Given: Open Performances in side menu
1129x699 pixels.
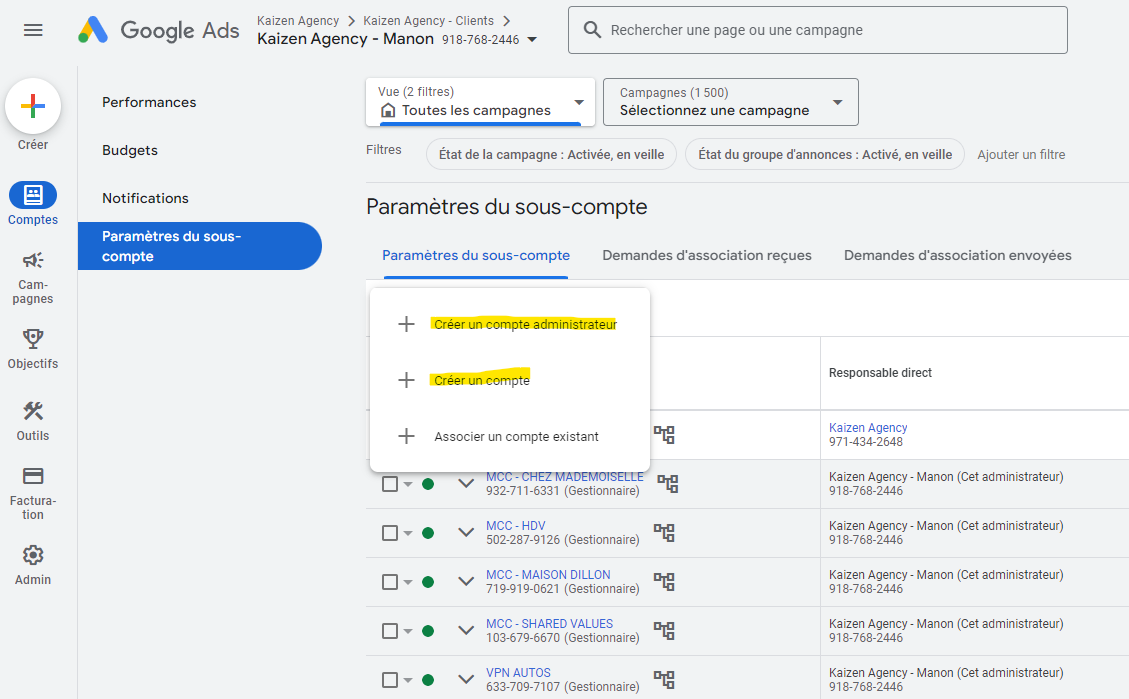Looking at the screenshot, I should (149, 102).
